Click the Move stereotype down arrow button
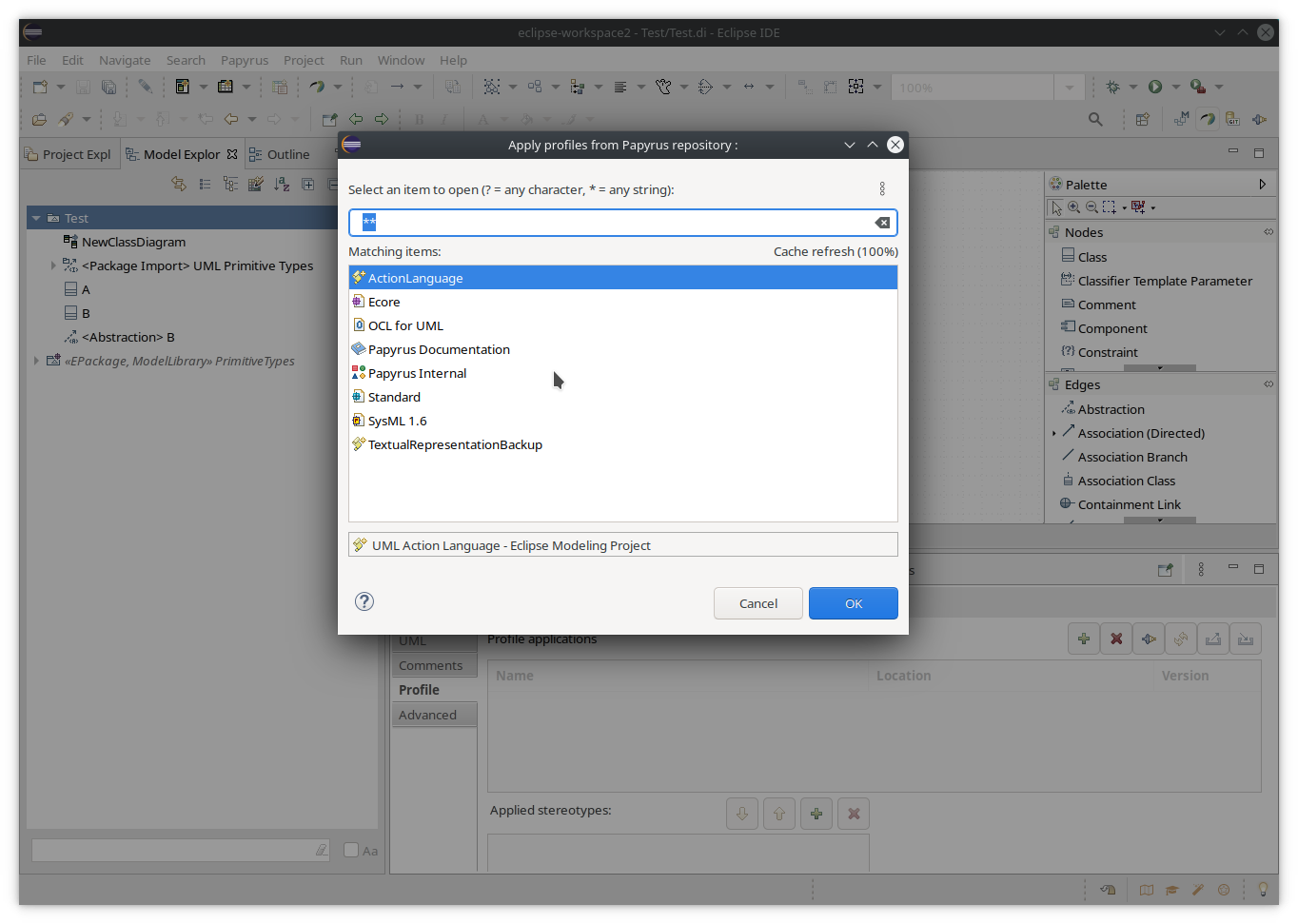The width and height of the screenshot is (1298, 924). pos(742,814)
